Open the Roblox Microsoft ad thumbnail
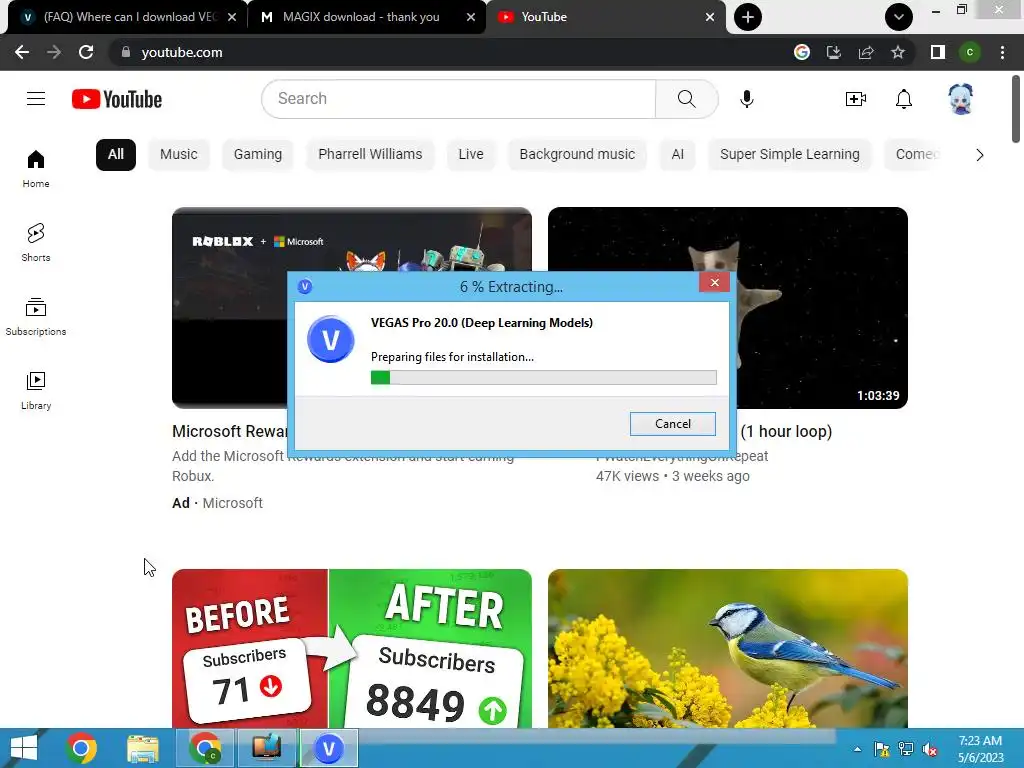The height and width of the screenshot is (768, 1024). (229, 308)
